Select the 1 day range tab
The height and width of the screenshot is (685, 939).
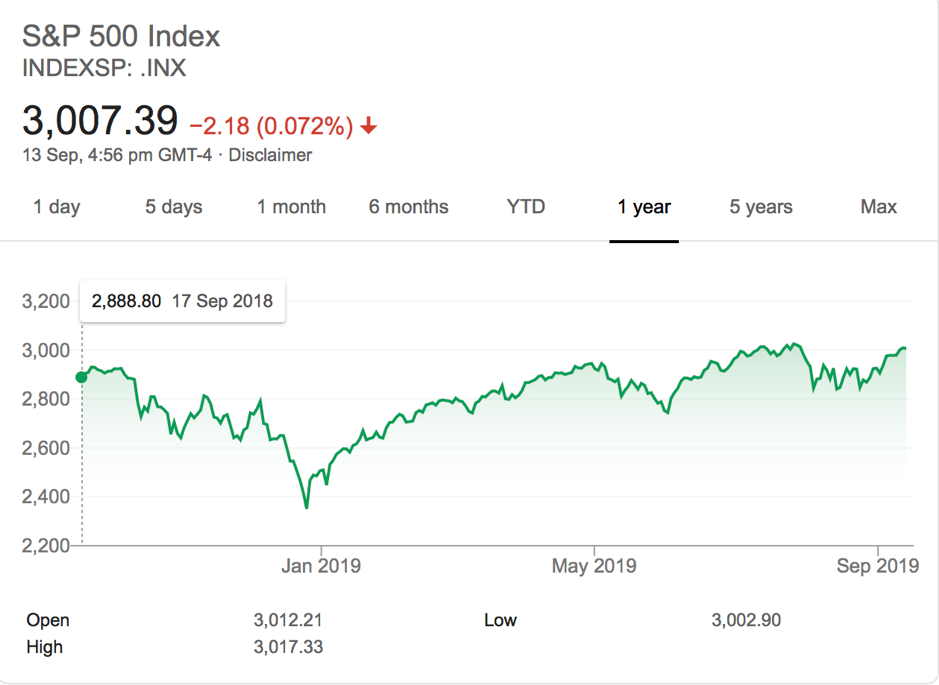pyautogui.click(x=57, y=207)
